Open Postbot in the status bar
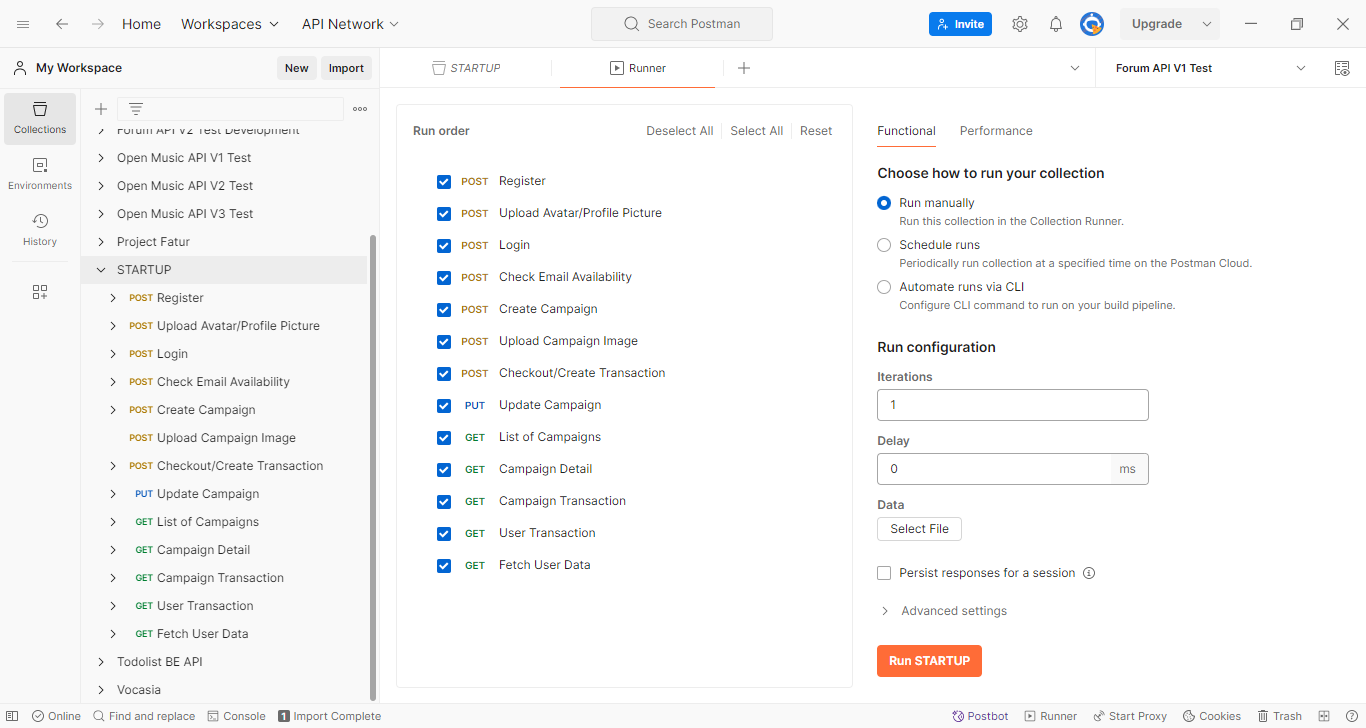The width and height of the screenshot is (1366, 728). point(980,716)
